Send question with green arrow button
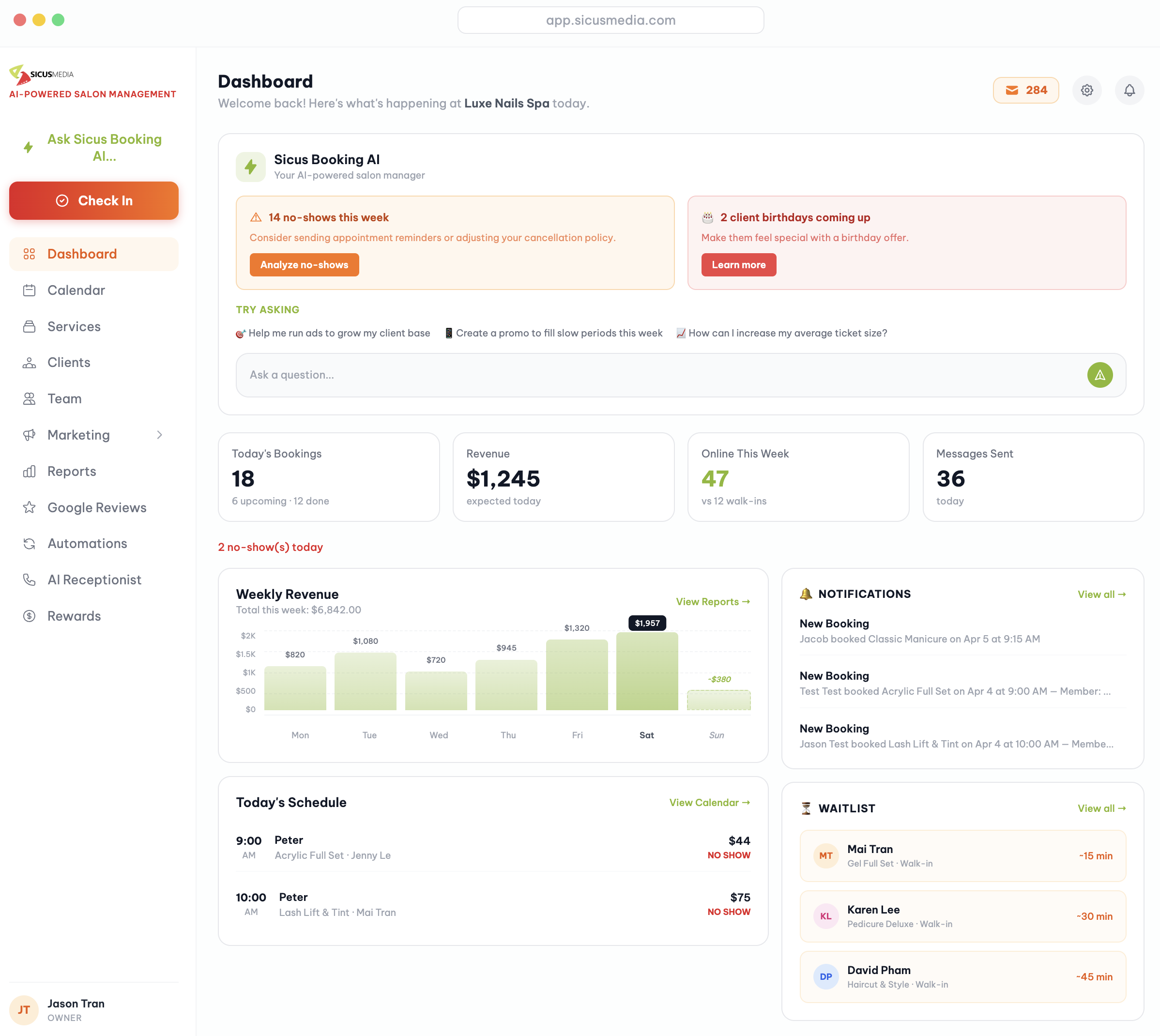 (1099, 375)
